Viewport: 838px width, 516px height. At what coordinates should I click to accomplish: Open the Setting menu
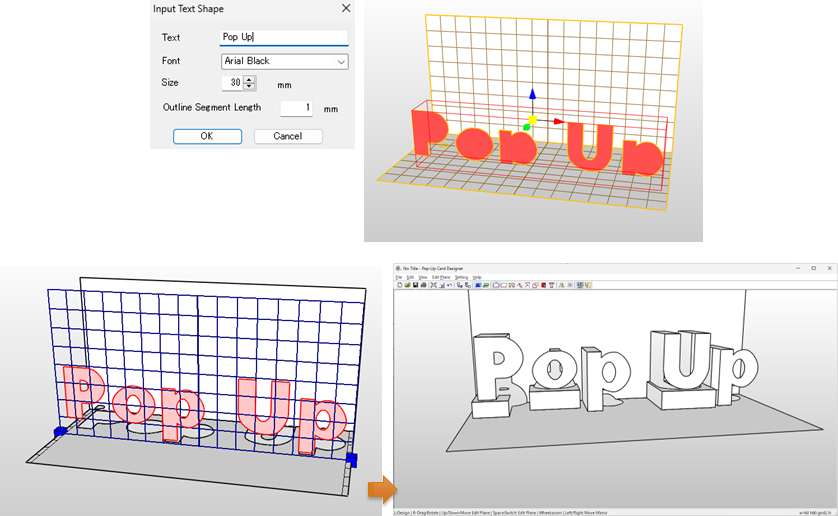click(x=462, y=277)
